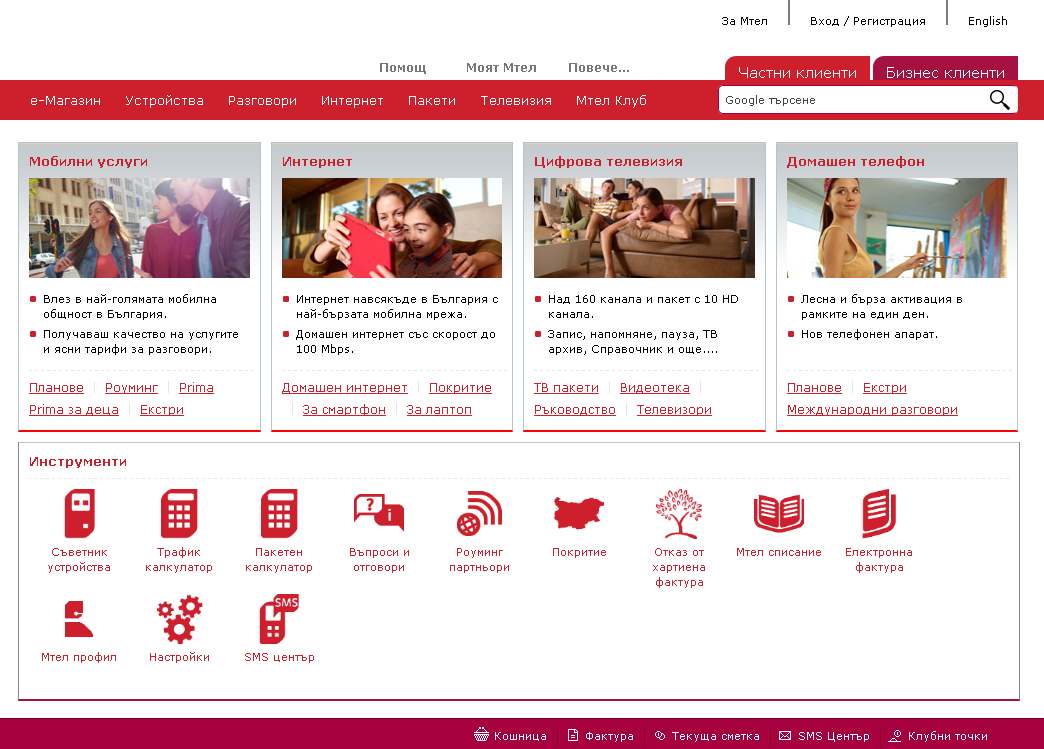The width and height of the screenshot is (1044, 749).
Task: Open Кошница basket in footer bar
Action: (x=510, y=736)
